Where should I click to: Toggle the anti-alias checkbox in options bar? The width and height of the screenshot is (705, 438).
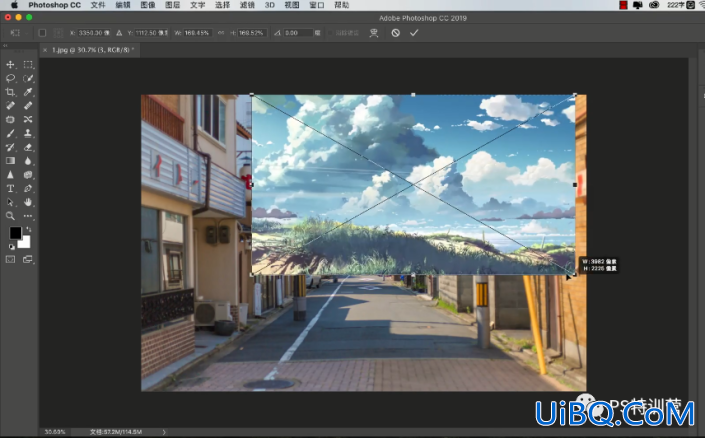pyautogui.click(x=330, y=33)
